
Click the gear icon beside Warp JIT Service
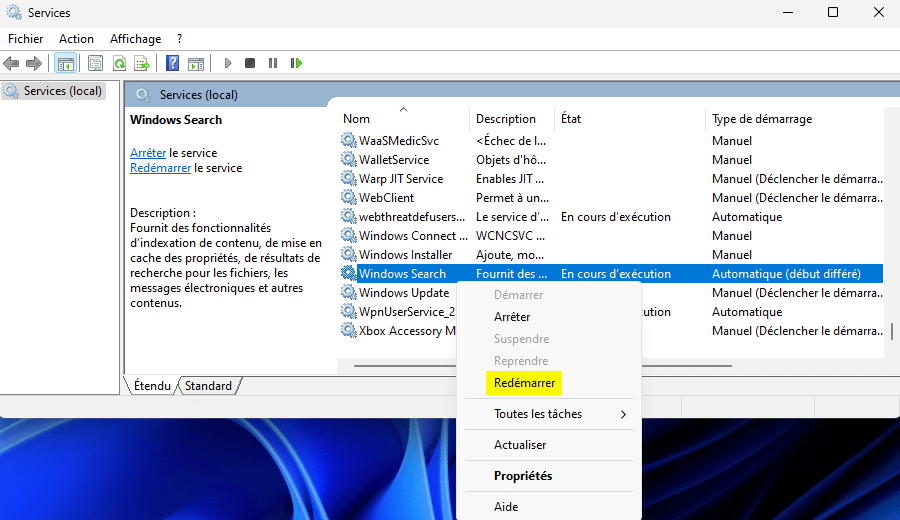pyautogui.click(x=348, y=178)
